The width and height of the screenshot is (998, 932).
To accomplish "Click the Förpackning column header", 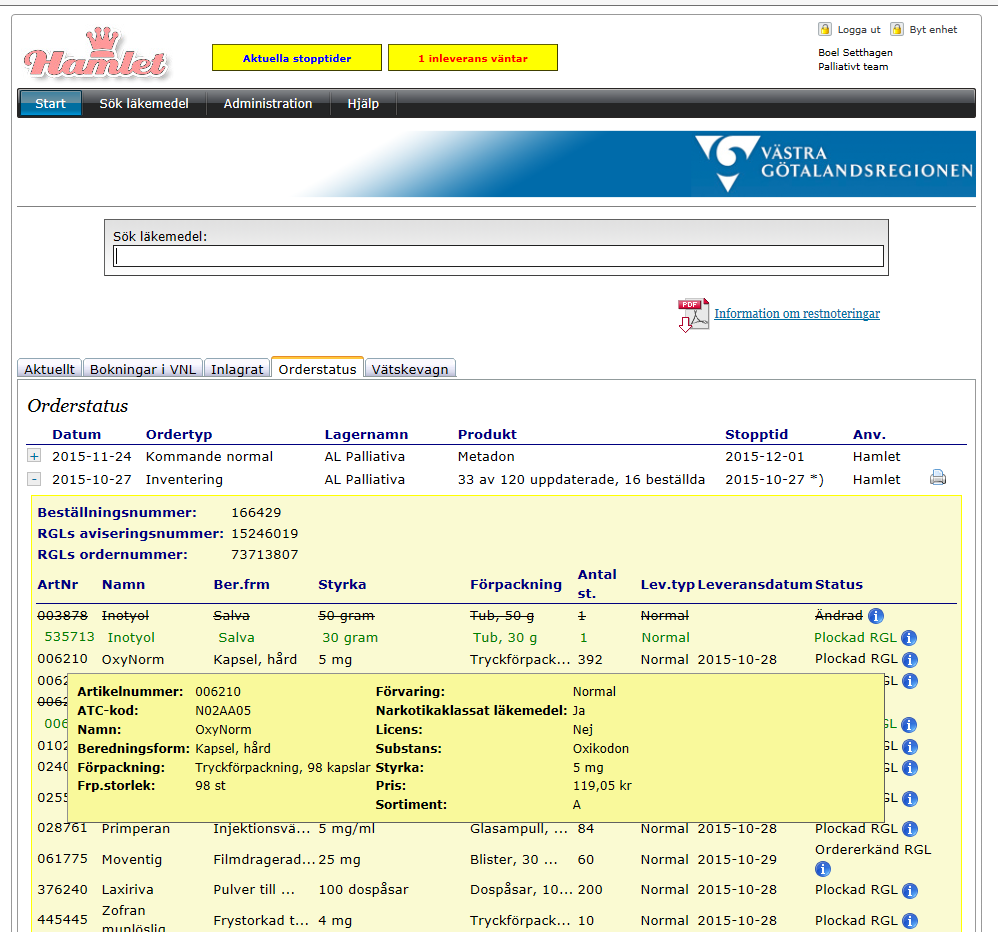I will click(x=516, y=584).
